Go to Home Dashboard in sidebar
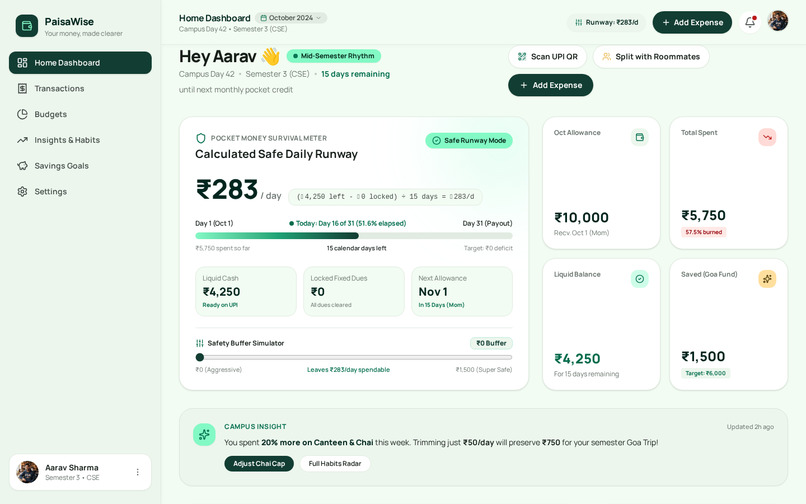The width and height of the screenshot is (806, 504). pyautogui.click(x=80, y=63)
